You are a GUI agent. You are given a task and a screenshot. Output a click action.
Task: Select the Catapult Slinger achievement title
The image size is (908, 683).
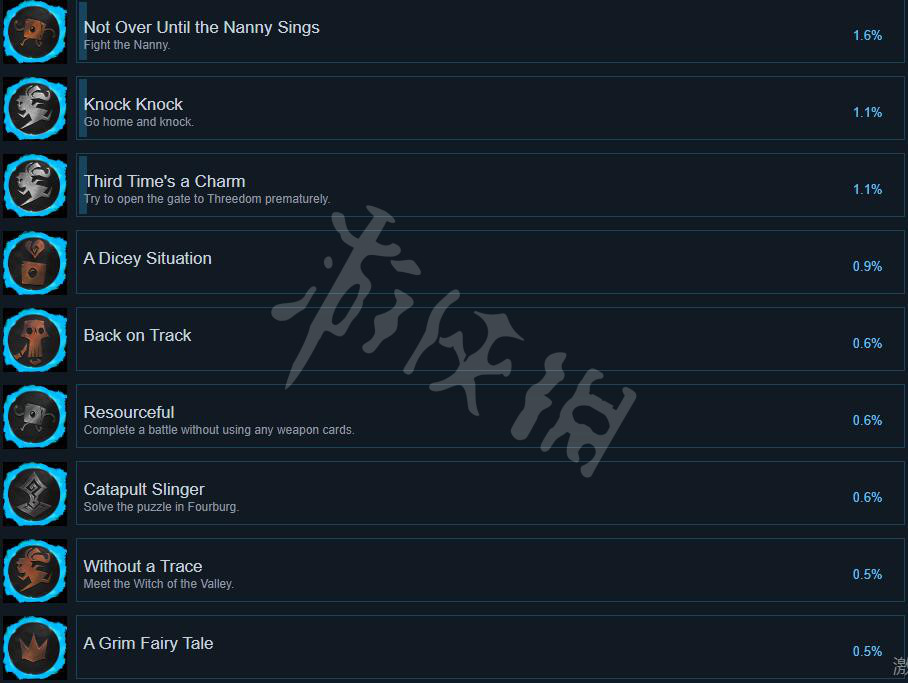tap(144, 490)
